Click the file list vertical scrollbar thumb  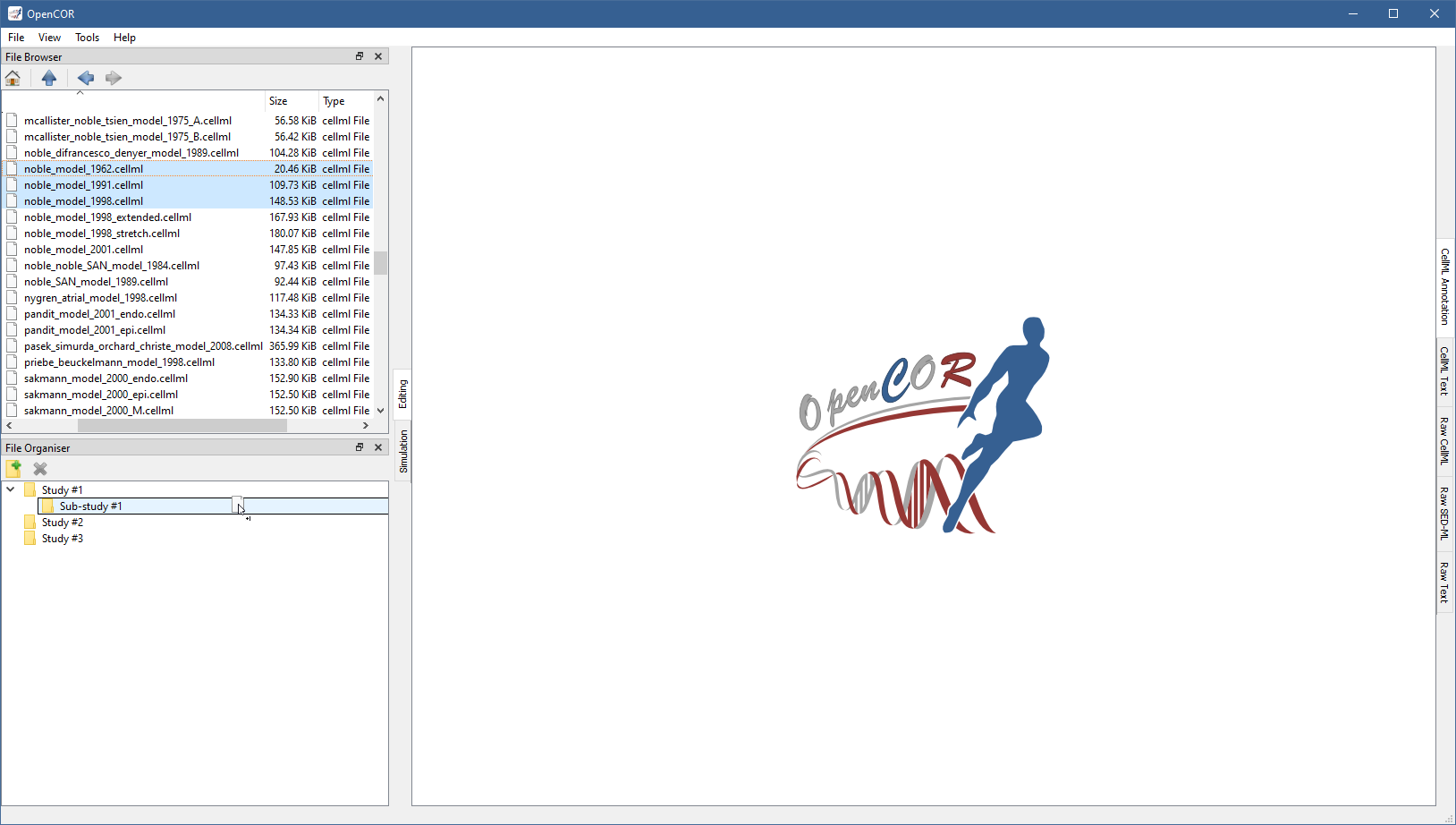click(x=381, y=262)
